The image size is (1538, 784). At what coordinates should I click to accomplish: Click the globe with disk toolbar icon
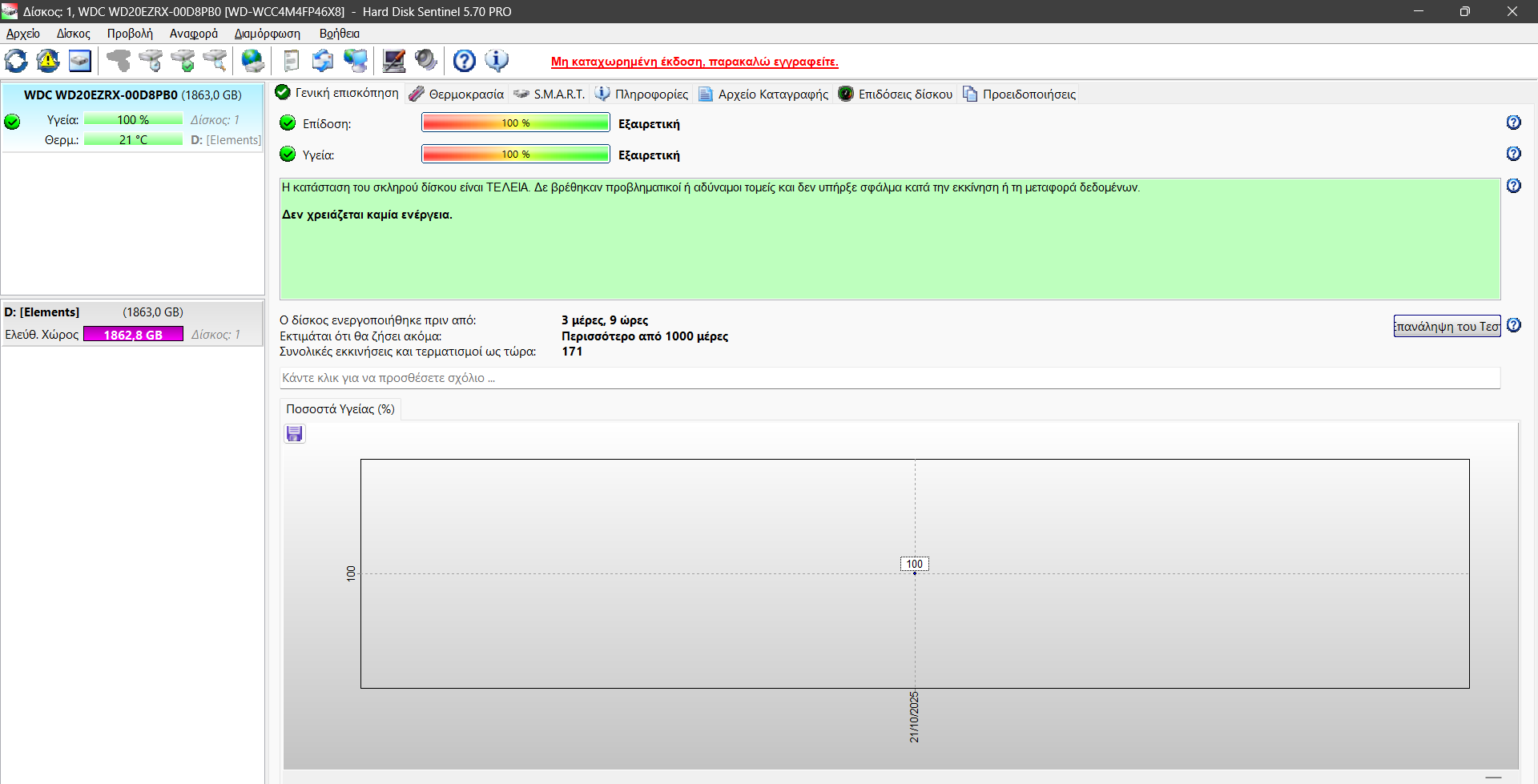[252, 61]
